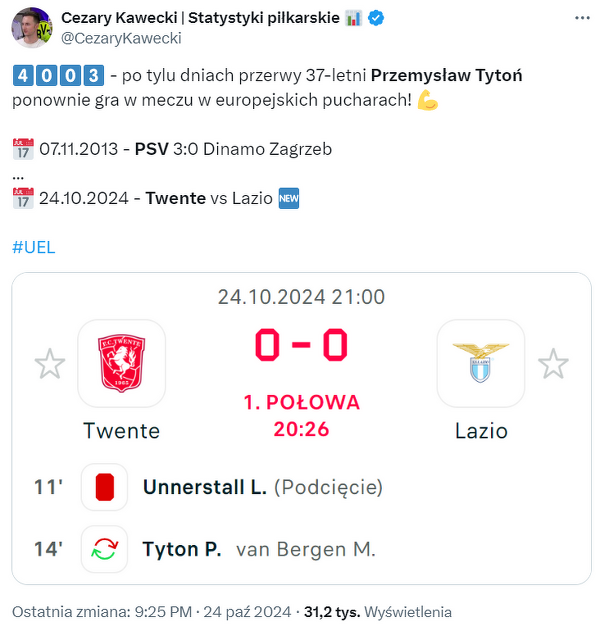Click the FC Twente club crest
Screen dimensions: 600x631
pos(121,363)
